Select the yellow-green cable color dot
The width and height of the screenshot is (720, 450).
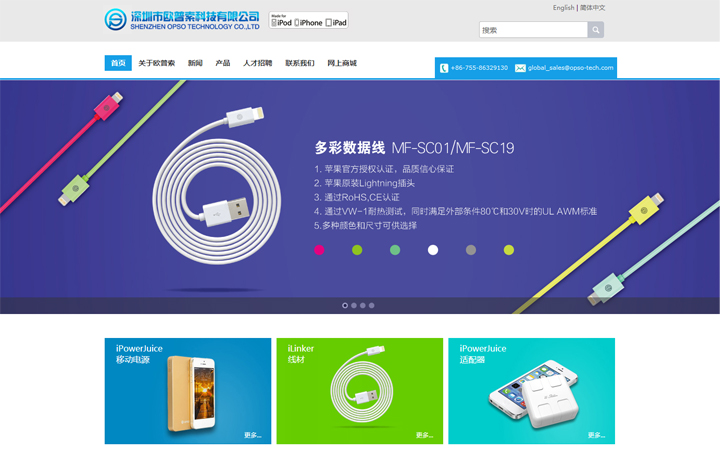(509, 250)
